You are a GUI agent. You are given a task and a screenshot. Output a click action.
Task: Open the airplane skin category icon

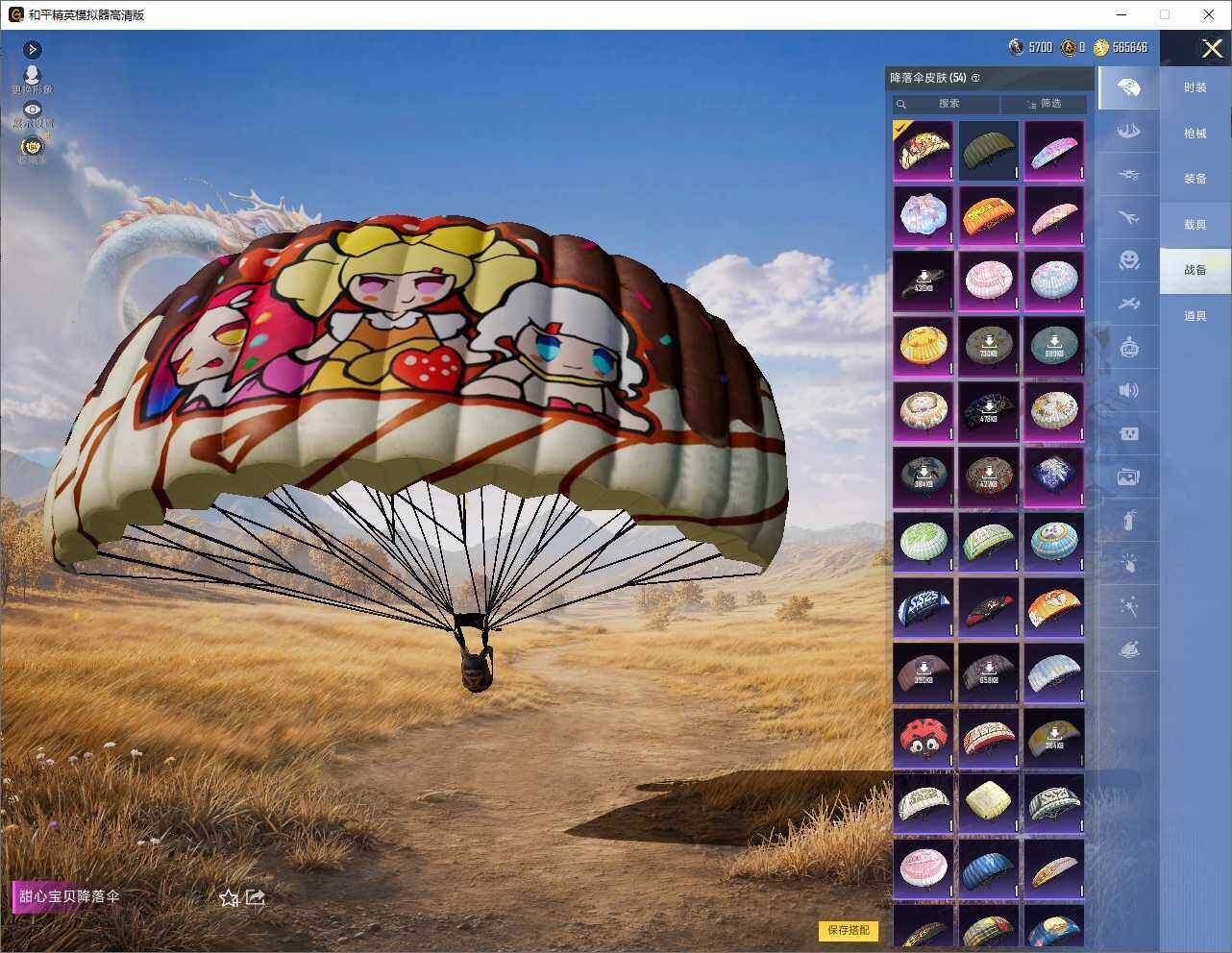(x=1129, y=218)
